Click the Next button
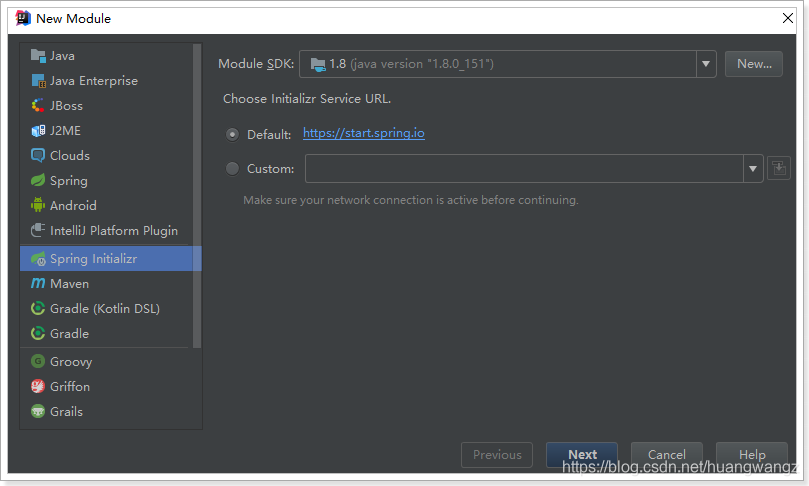Image resolution: width=809 pixels, height=486 pixels. point(582,455)
